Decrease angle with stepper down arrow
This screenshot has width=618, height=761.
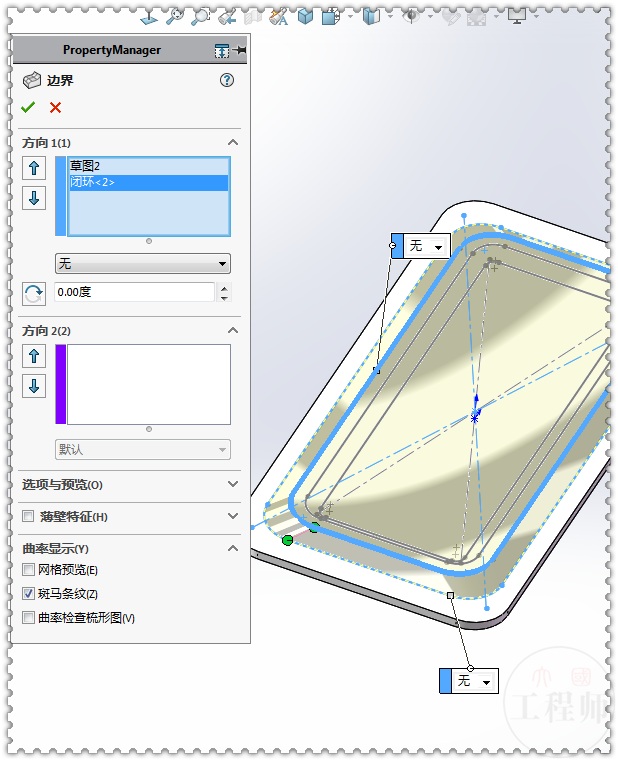coord(224,298)
